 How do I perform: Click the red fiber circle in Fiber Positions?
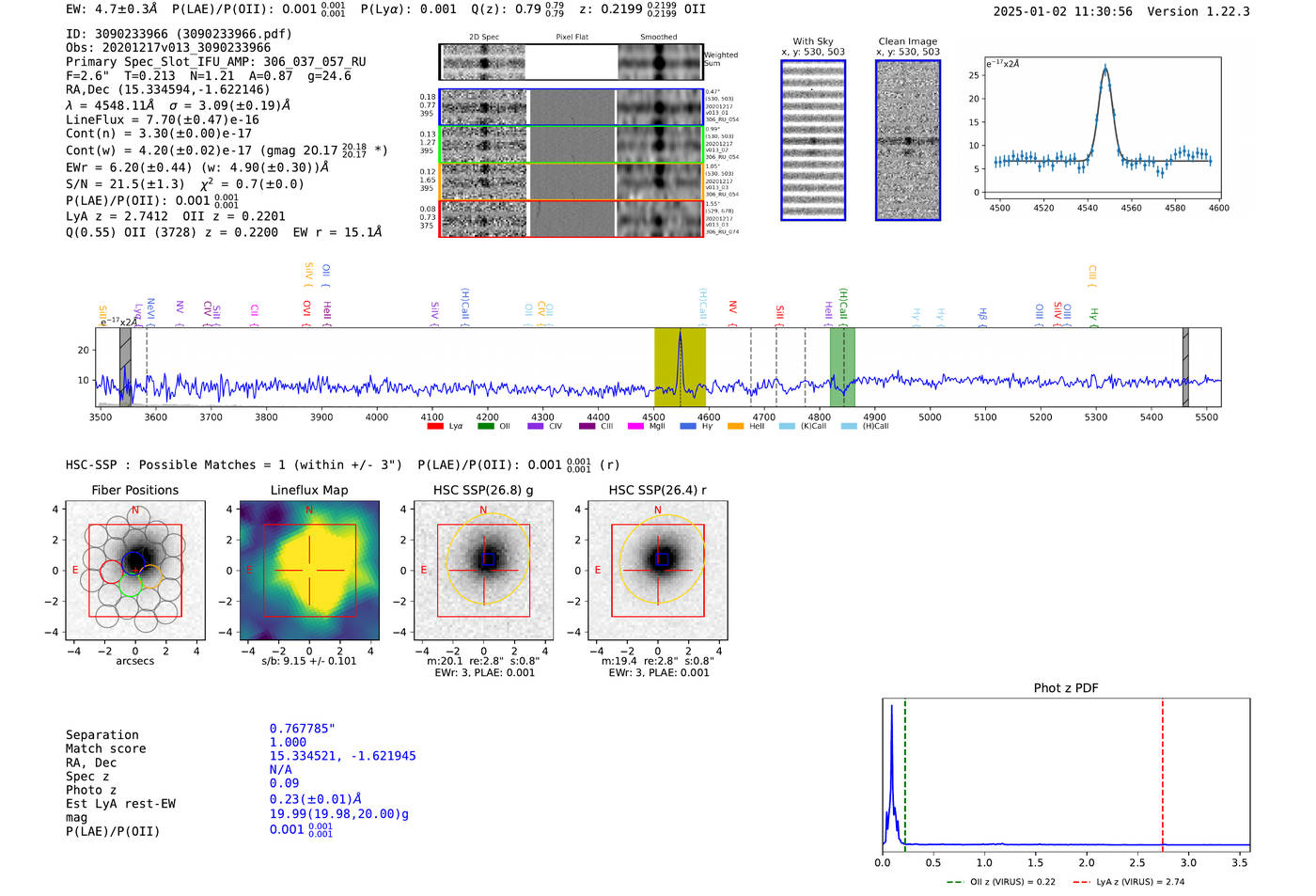click(112, 572)
